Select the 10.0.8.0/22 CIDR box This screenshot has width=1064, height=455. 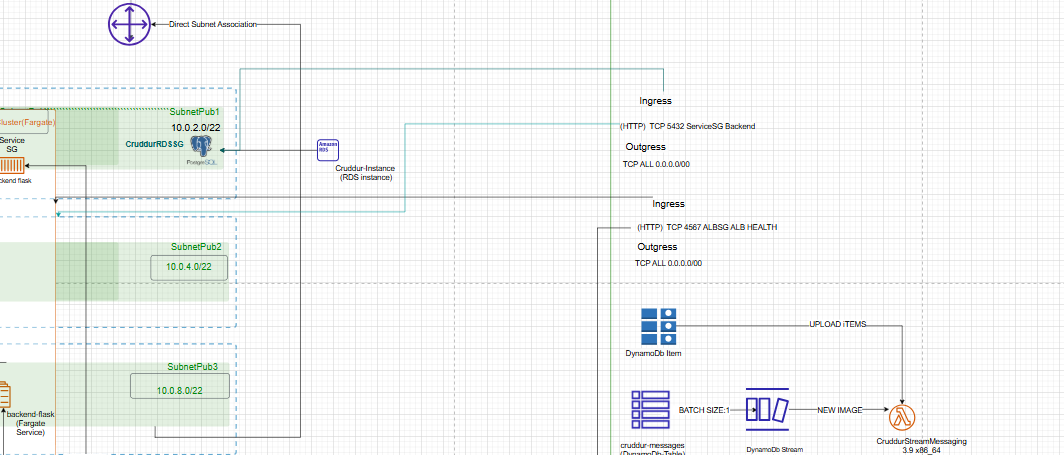[180, 389]
